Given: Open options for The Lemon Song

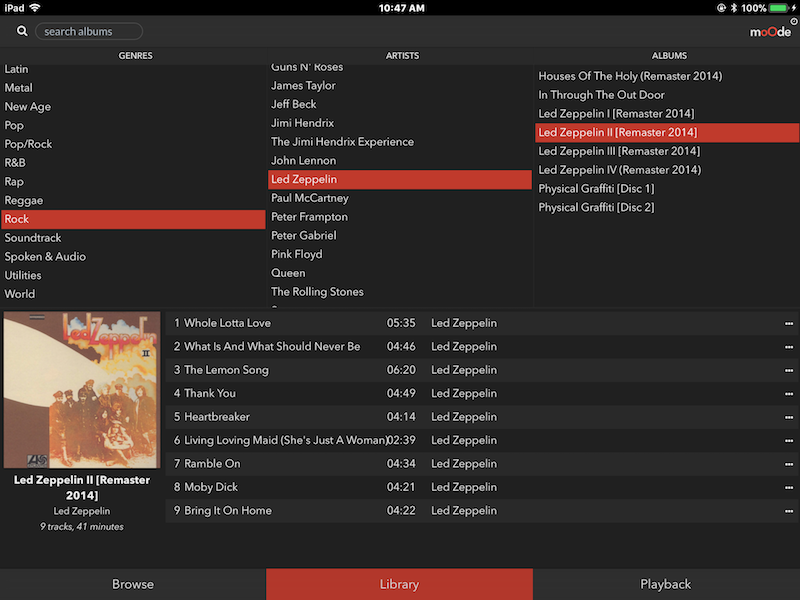Looking at the screenshot, I should [789, 370].
